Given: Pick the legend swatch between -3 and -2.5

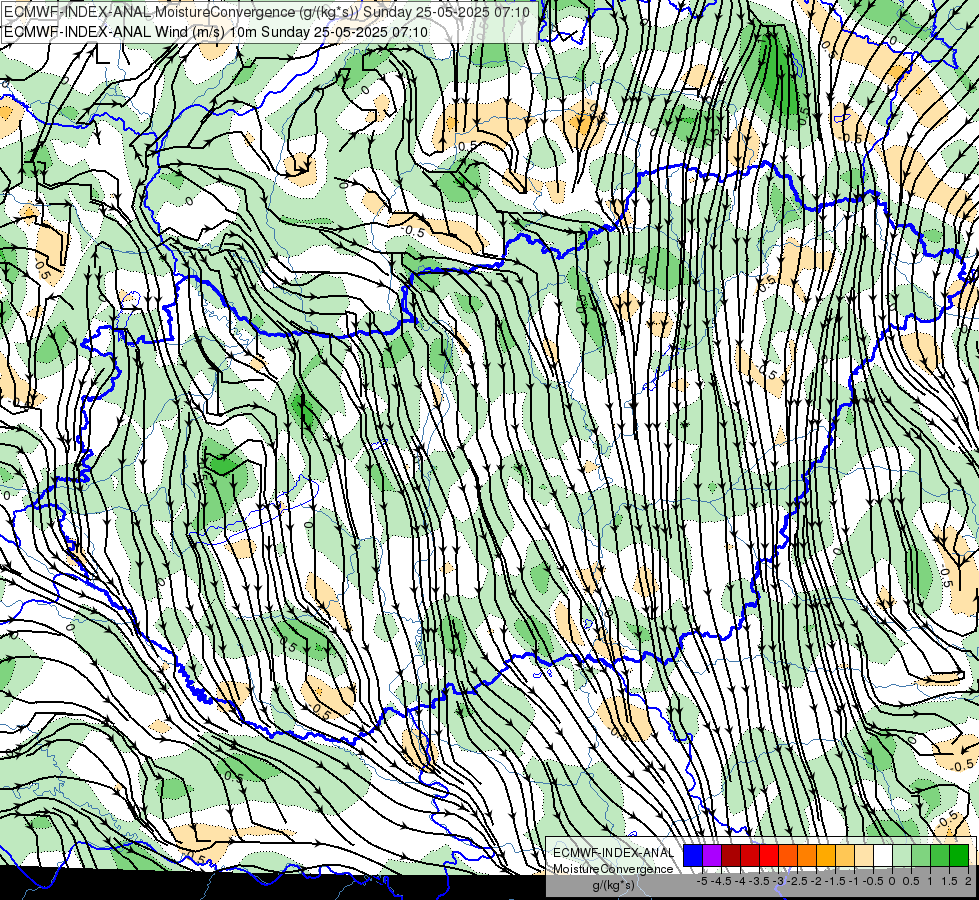Looking at the screenshot, I should [x=788, y=855].
